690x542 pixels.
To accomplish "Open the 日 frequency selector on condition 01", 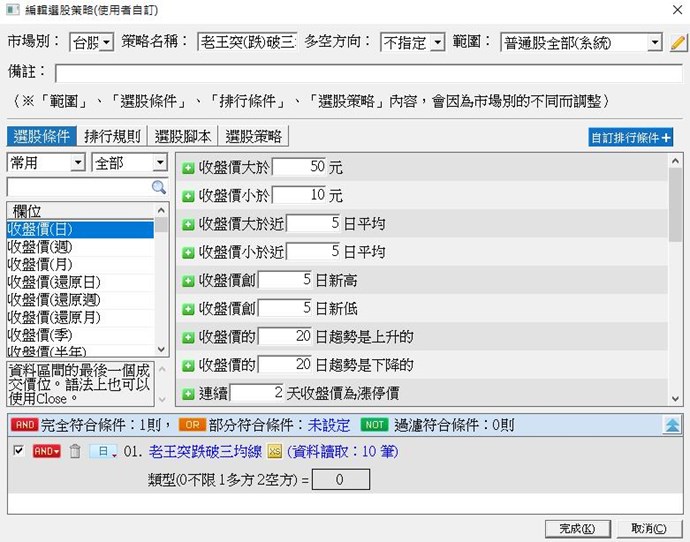I will pyautogui.click(x=103, y=452).
